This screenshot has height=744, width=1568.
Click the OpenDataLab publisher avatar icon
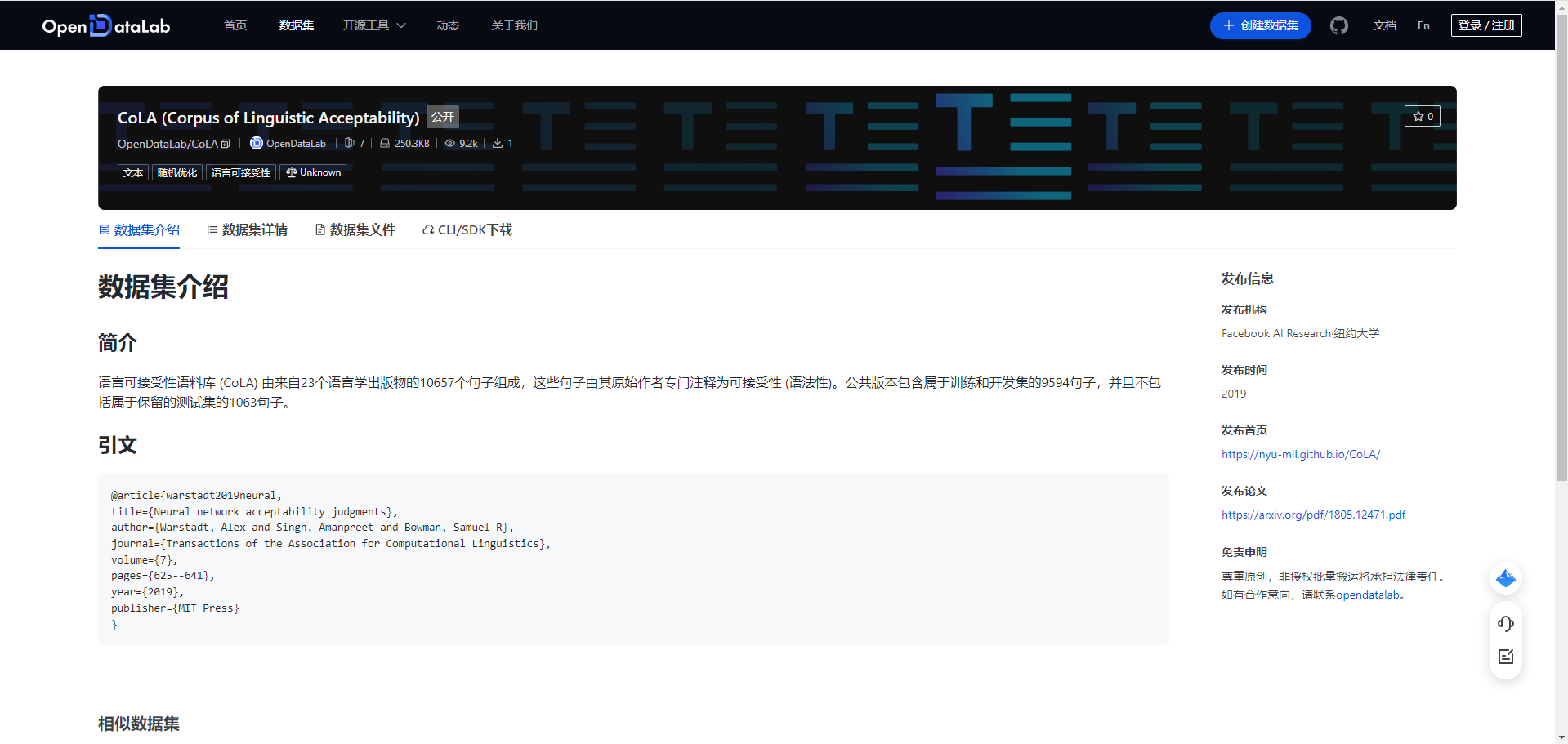257,143
